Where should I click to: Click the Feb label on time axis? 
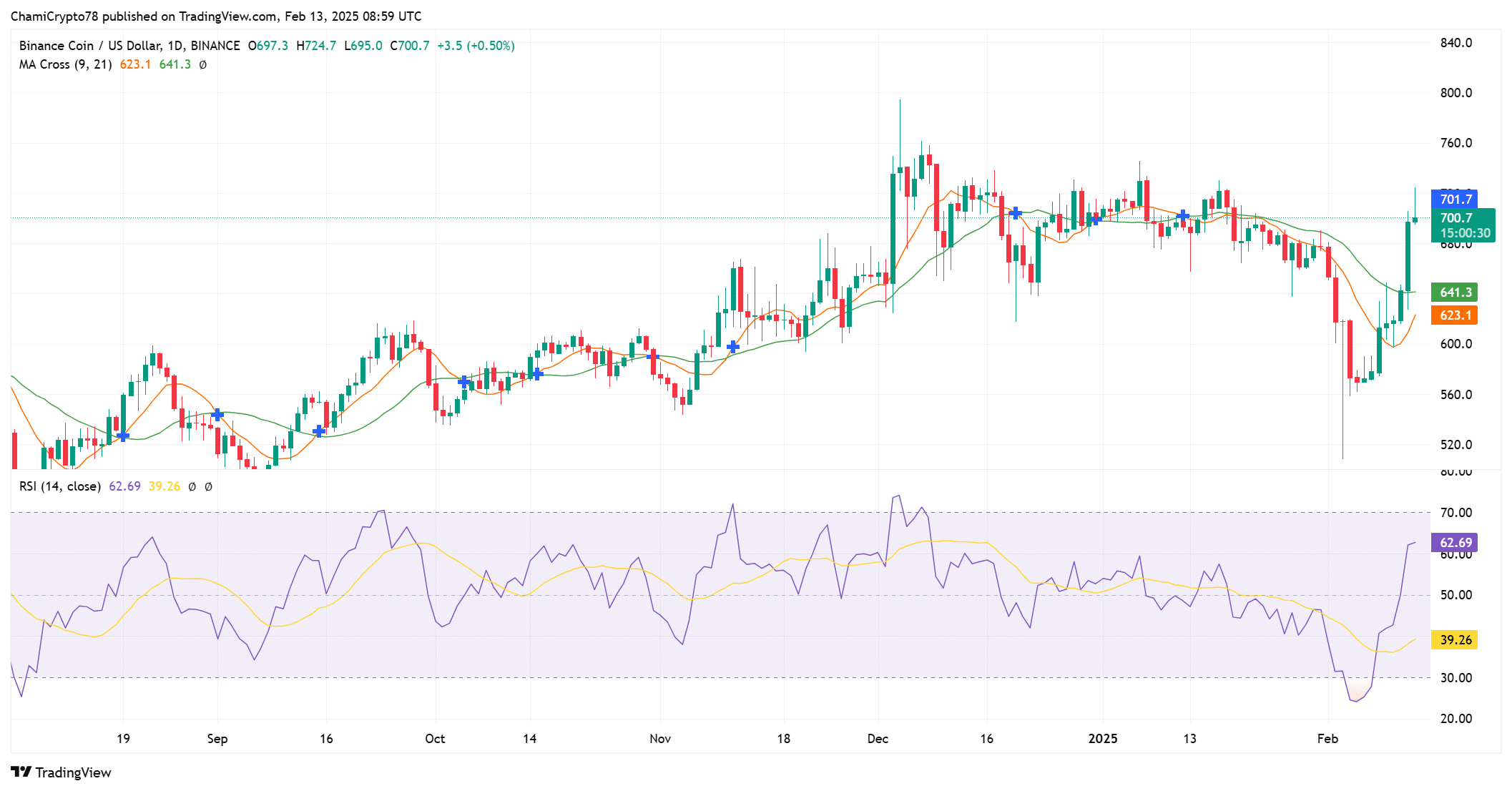click(x=1327, y=739)
